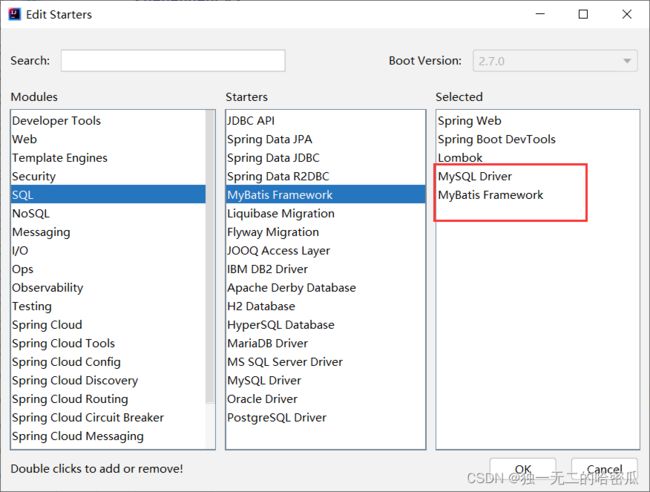Select Developer Tools module

click(x=56, y=121)
